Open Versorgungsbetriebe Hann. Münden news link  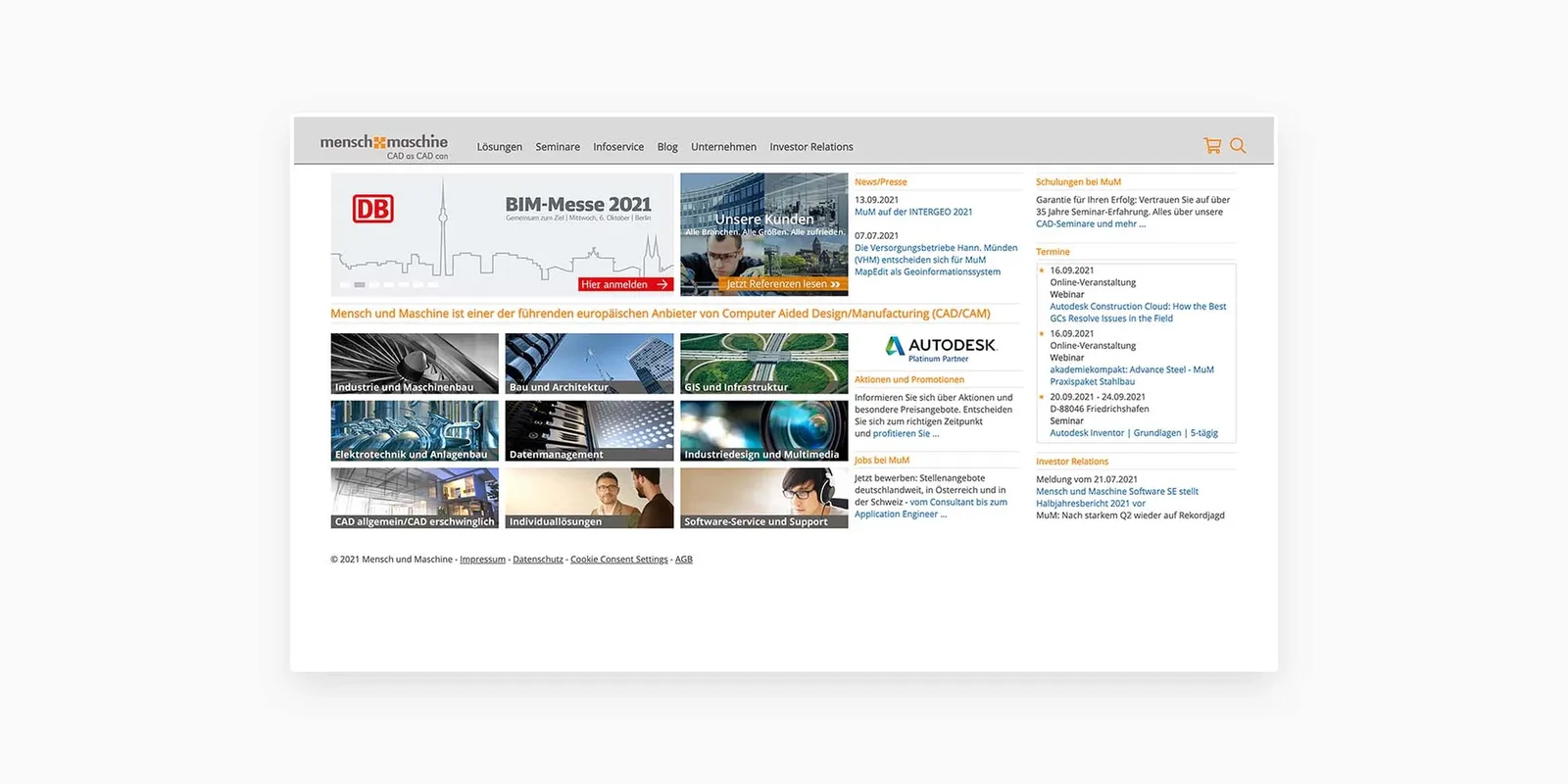(936, 260)
